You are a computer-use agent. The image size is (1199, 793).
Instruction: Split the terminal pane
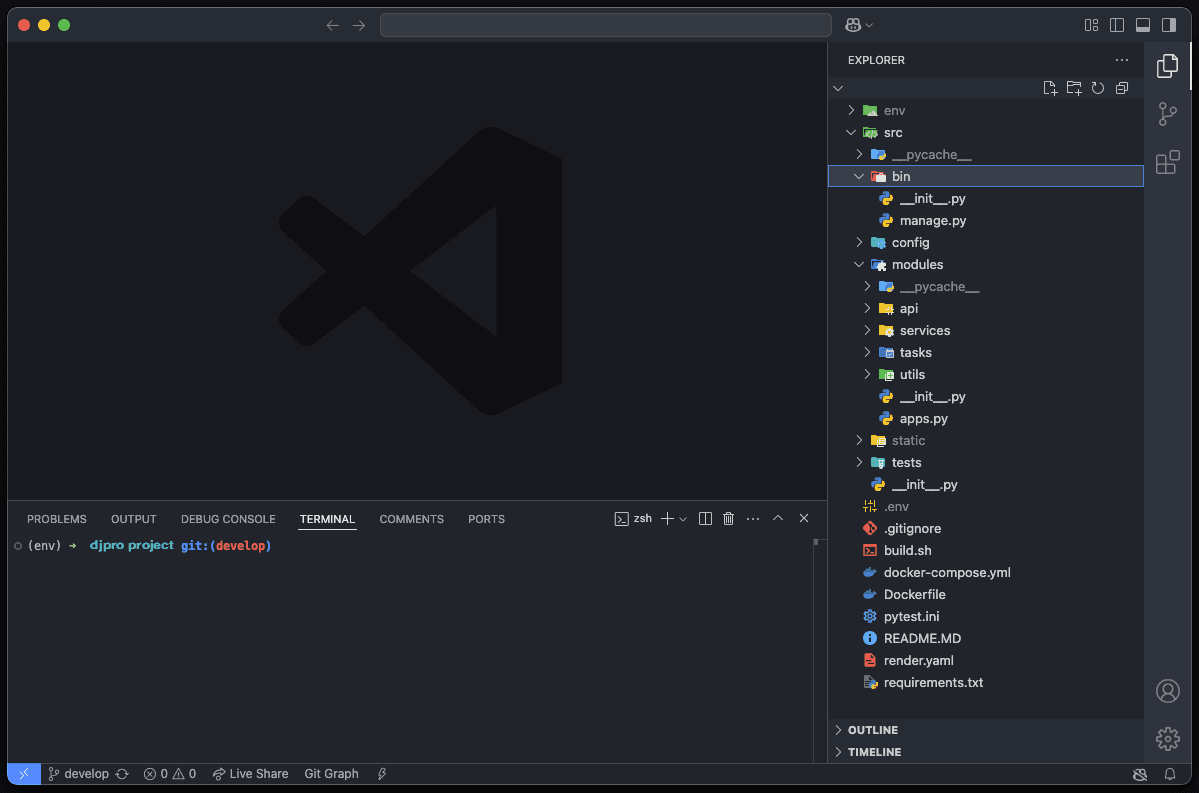(x=705, y=518)
